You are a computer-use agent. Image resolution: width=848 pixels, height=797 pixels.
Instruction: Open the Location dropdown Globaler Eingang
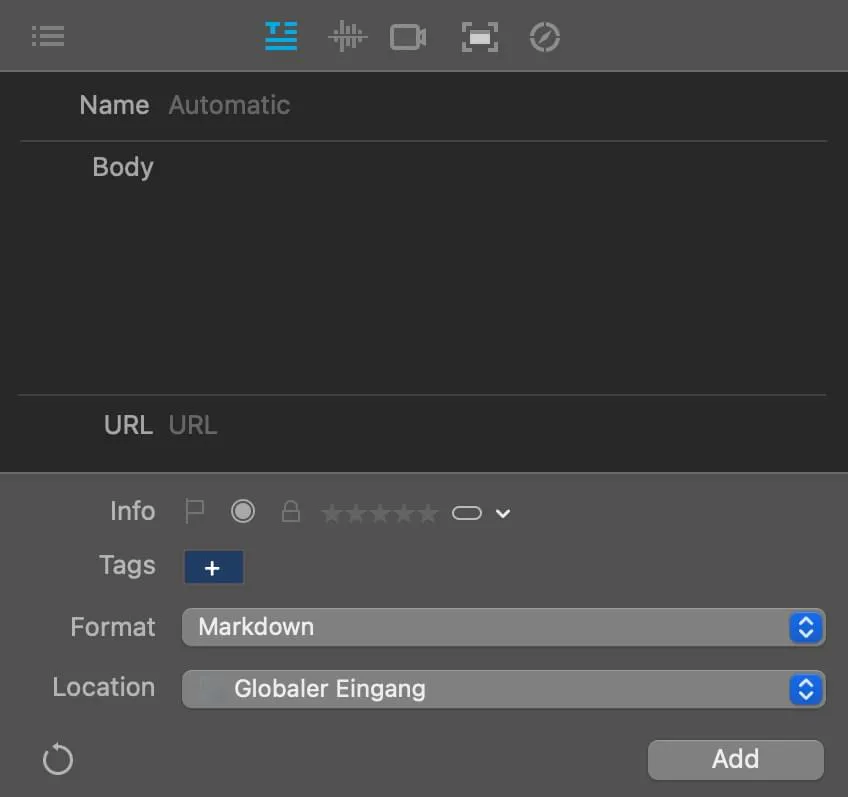tap(503, 689)
